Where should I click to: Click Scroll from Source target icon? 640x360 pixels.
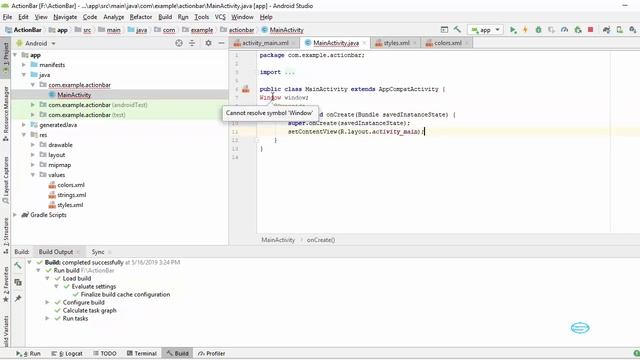tap(179, 43)
